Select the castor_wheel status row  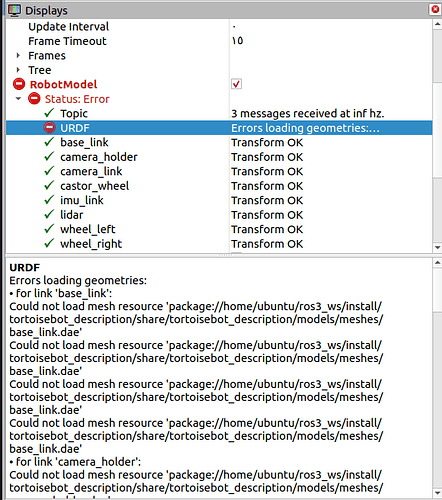[x=219, y=186]
